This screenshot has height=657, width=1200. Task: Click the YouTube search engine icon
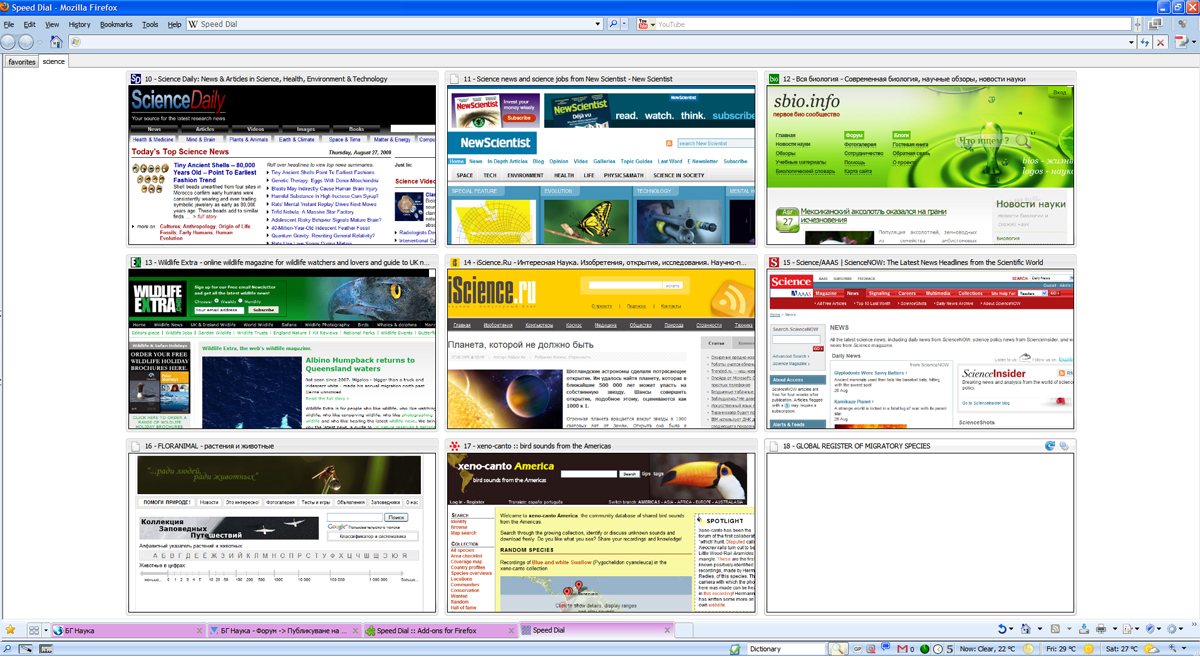pyautogui.click(x=643, y=24)
